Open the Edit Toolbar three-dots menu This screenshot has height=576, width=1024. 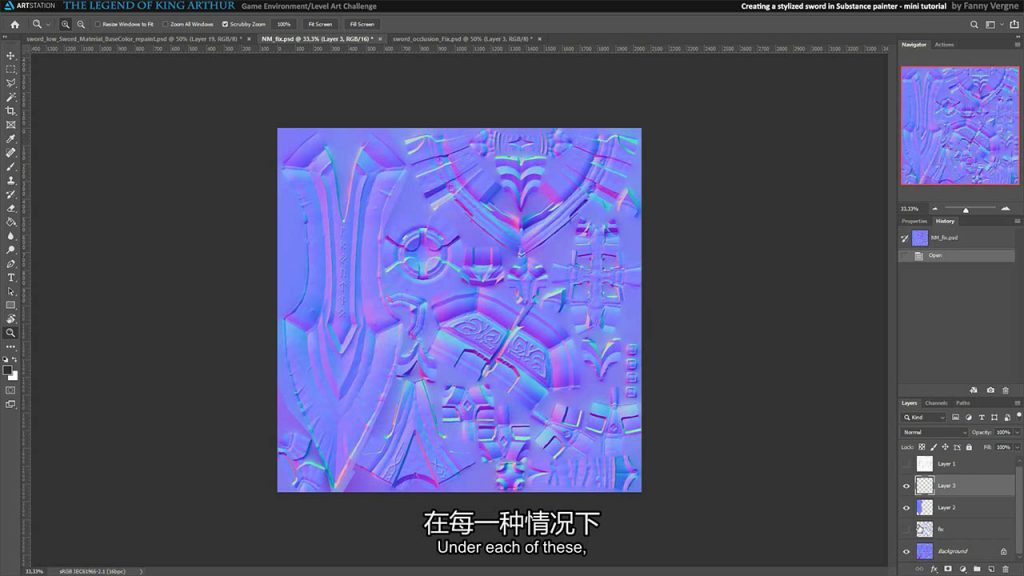pyautogui.click(x=10, y=347)
